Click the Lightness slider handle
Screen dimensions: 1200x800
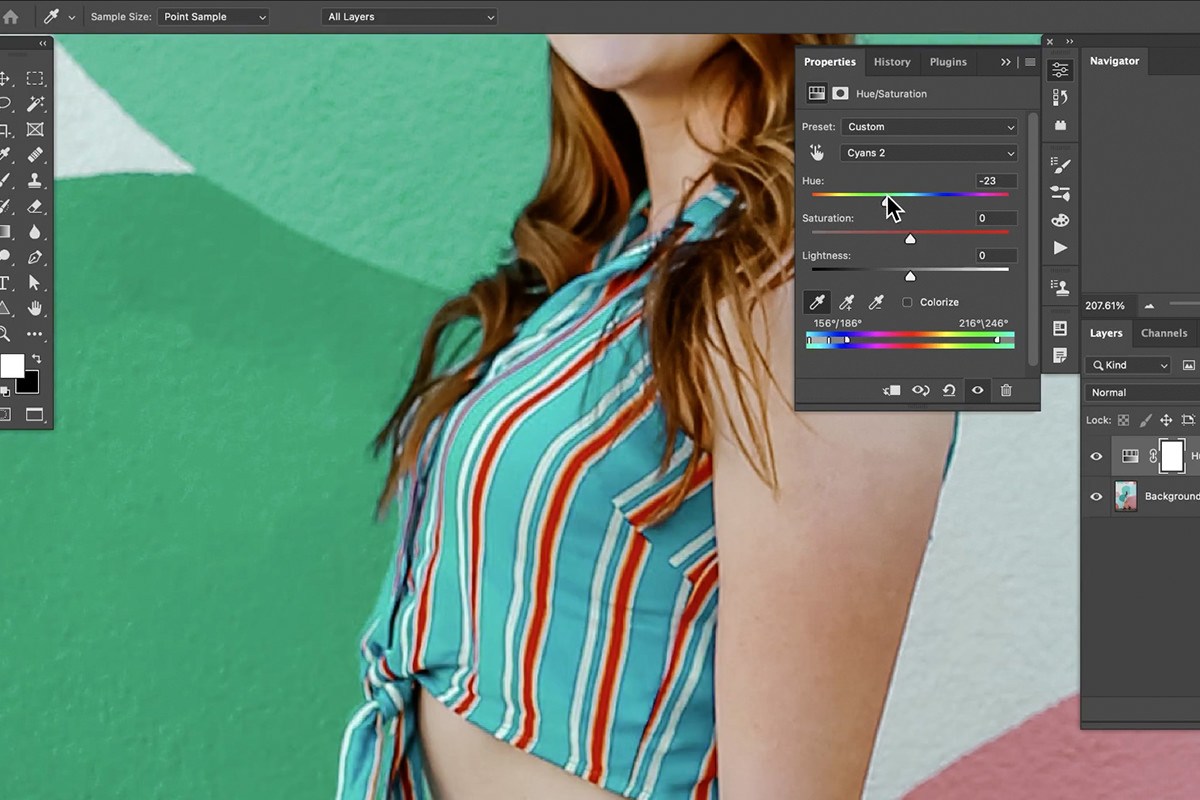[910, 276]
